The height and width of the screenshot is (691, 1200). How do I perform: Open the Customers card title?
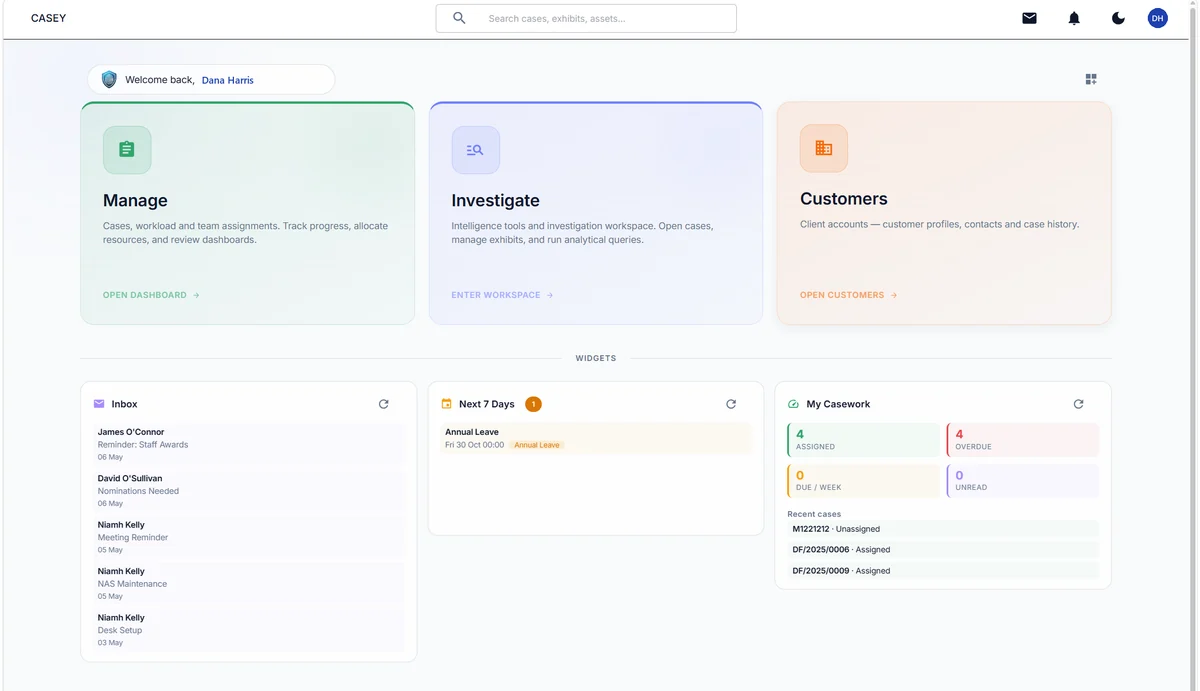844,199
